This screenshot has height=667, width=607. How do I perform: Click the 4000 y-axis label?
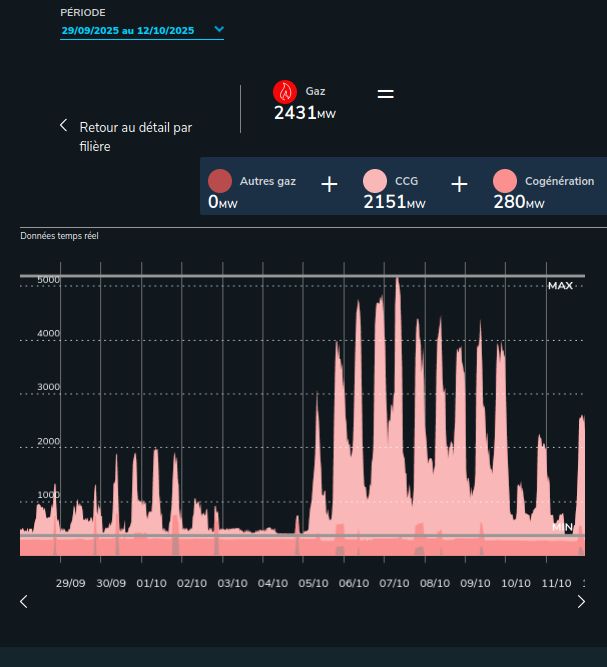coord(48,334)
